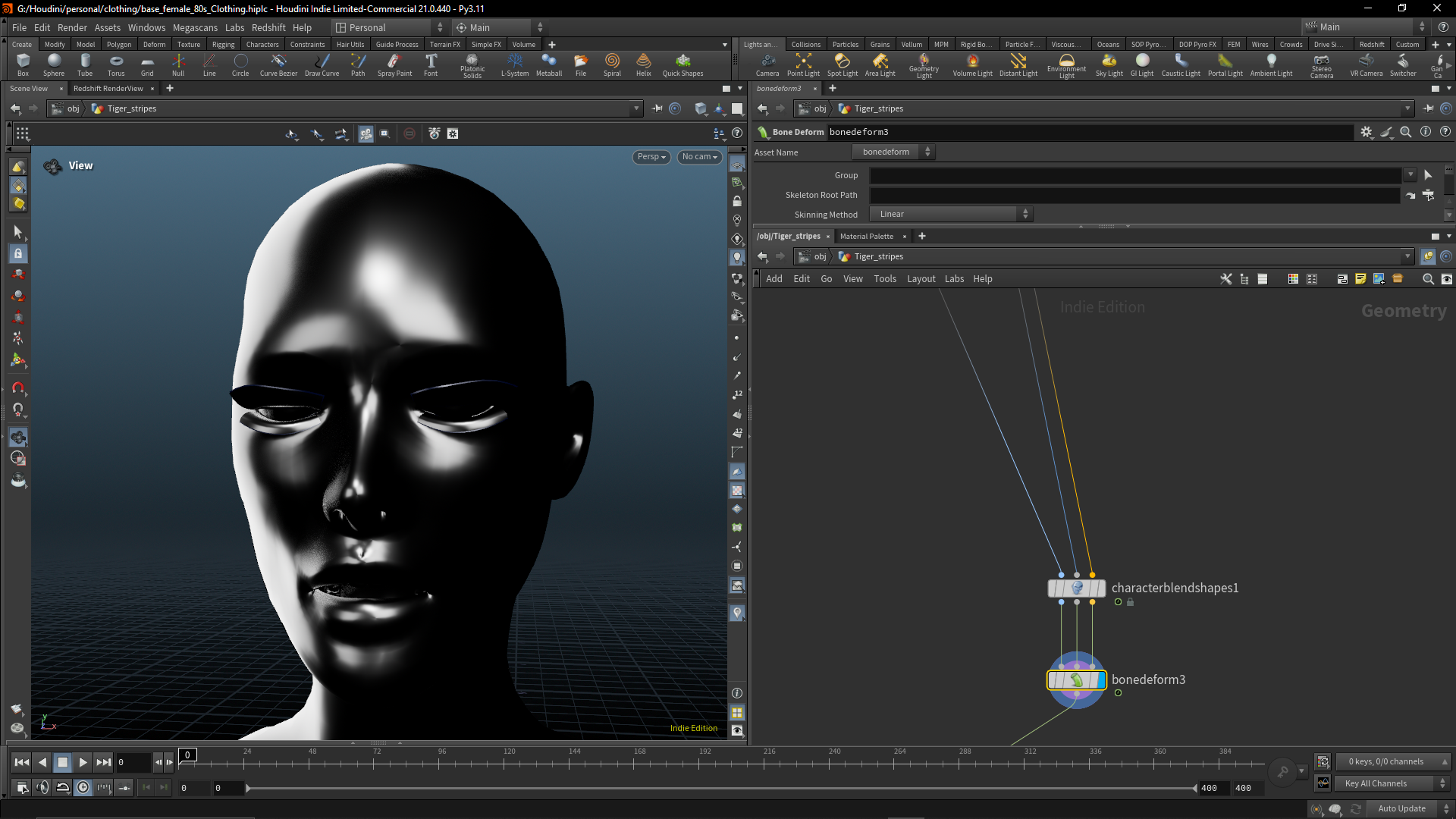
Task: Open the Megascans menu
Action: tap(195, 27)
